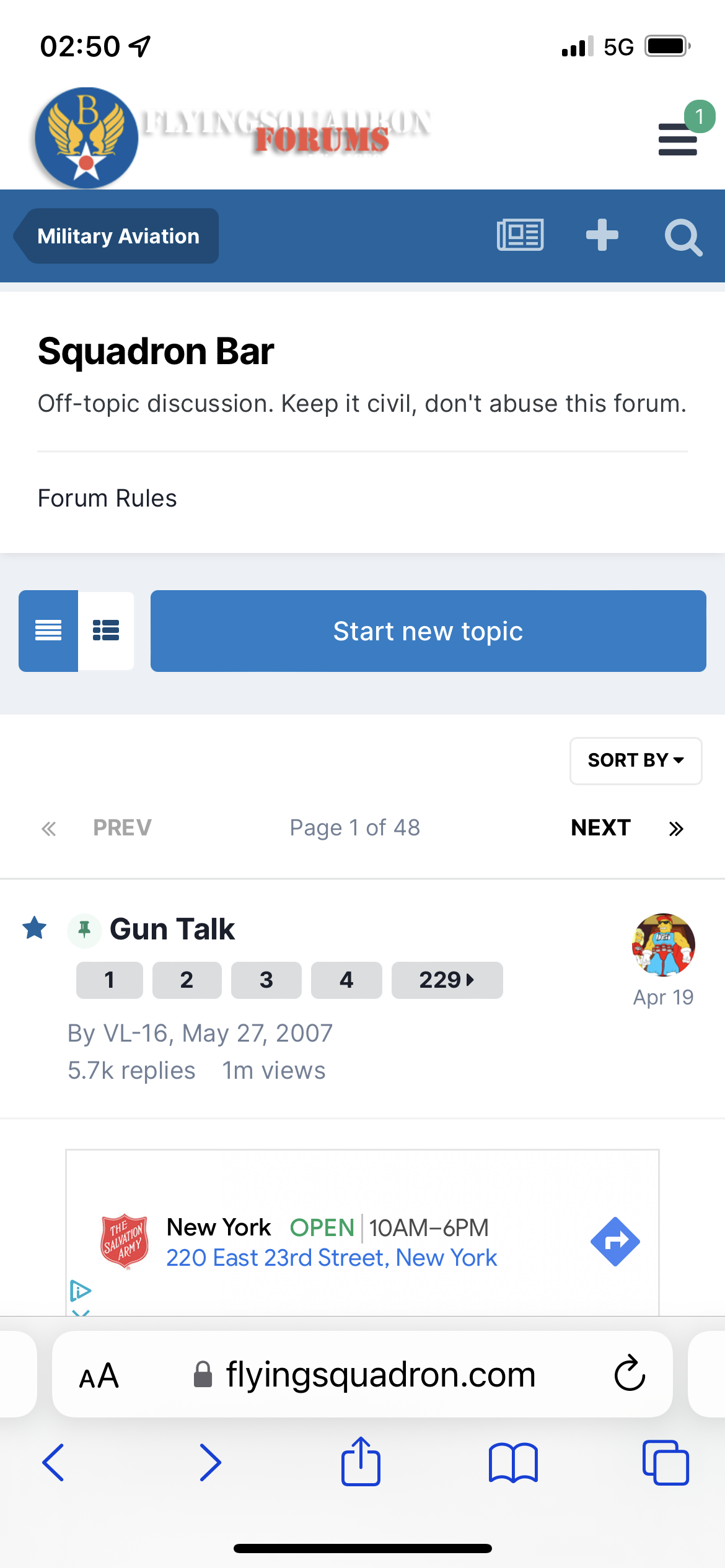Expand the SORT BY dropdown
The height and width of the screenshot is (1568, 725).
(636, 760)
